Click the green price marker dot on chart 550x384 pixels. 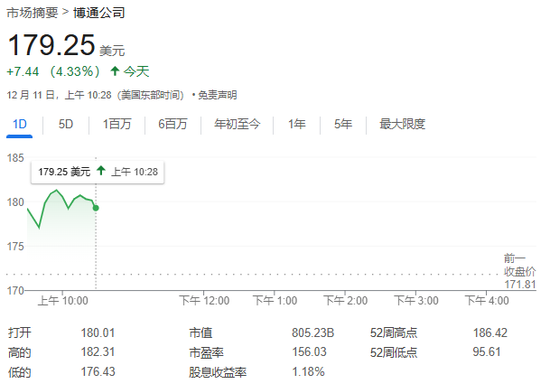coord(96,208)
